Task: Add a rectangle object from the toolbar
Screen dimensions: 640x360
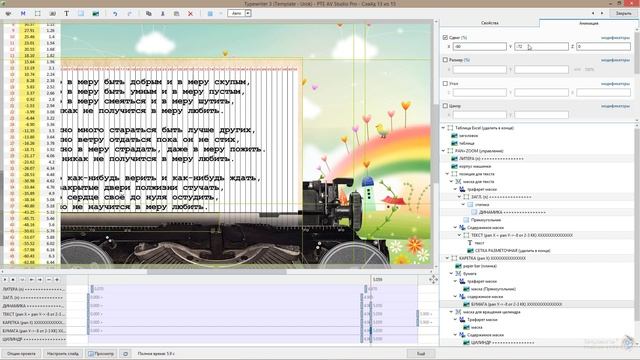Action: click(81, 13)
